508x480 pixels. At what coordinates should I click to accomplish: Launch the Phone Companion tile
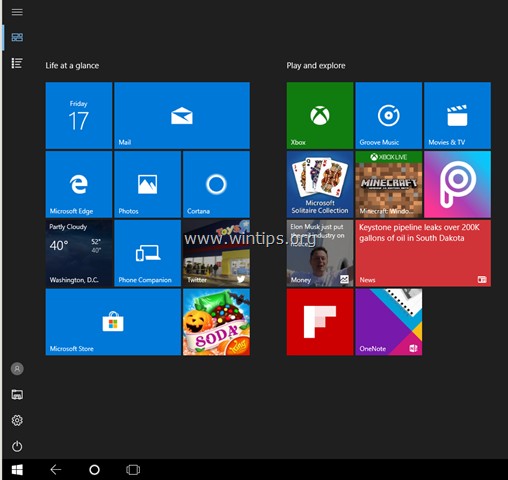coord(147,253)
